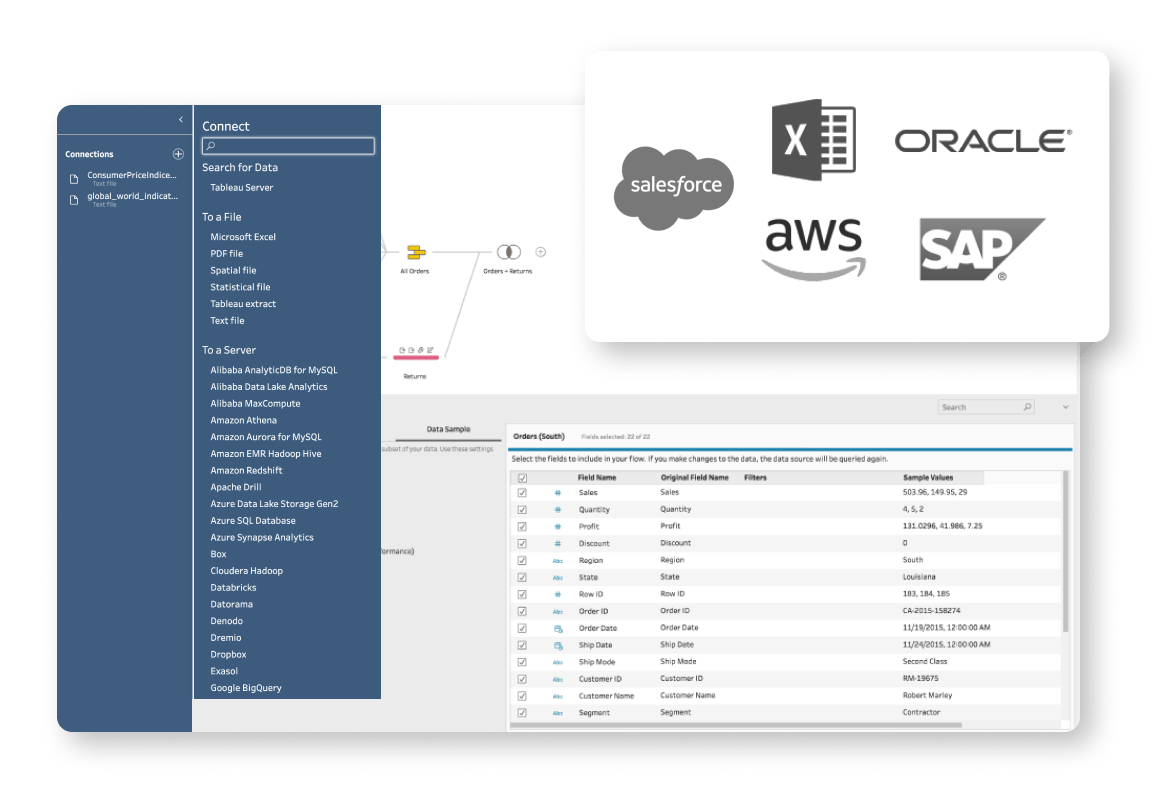Click the number type icon for Row ID
This screenshot has width=1170, height=801.
557,594
